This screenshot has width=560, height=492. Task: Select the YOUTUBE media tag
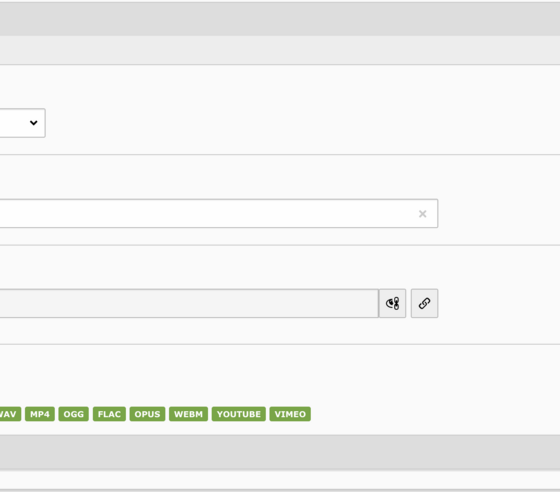[x=239, y=414]
